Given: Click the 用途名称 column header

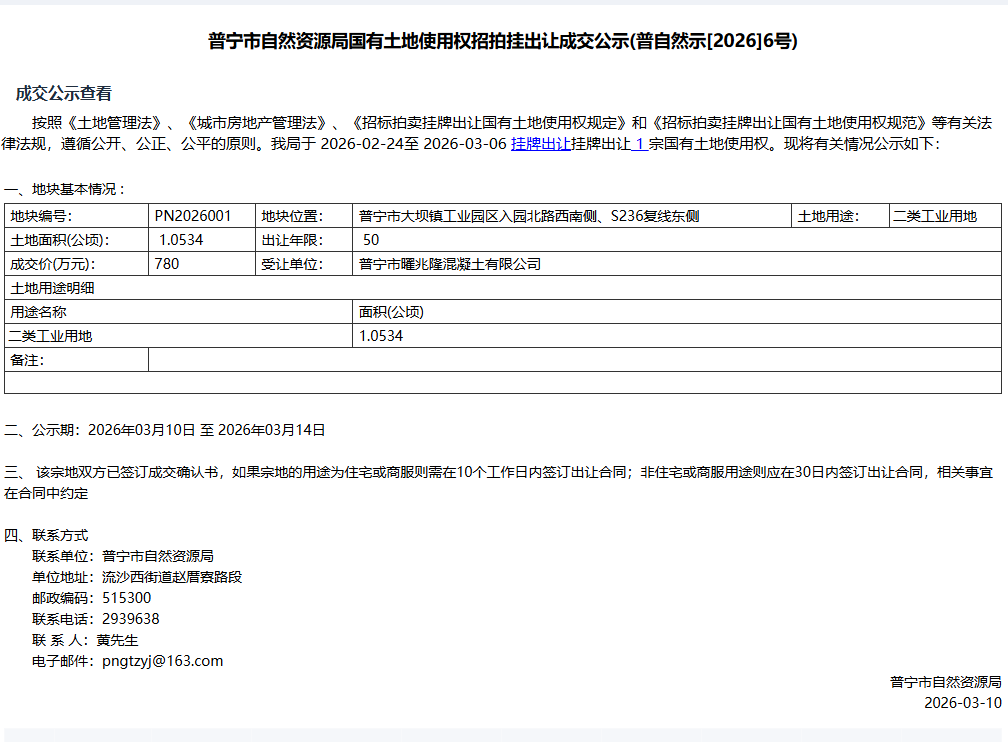Looking at the screenshot, I should 38,312.
